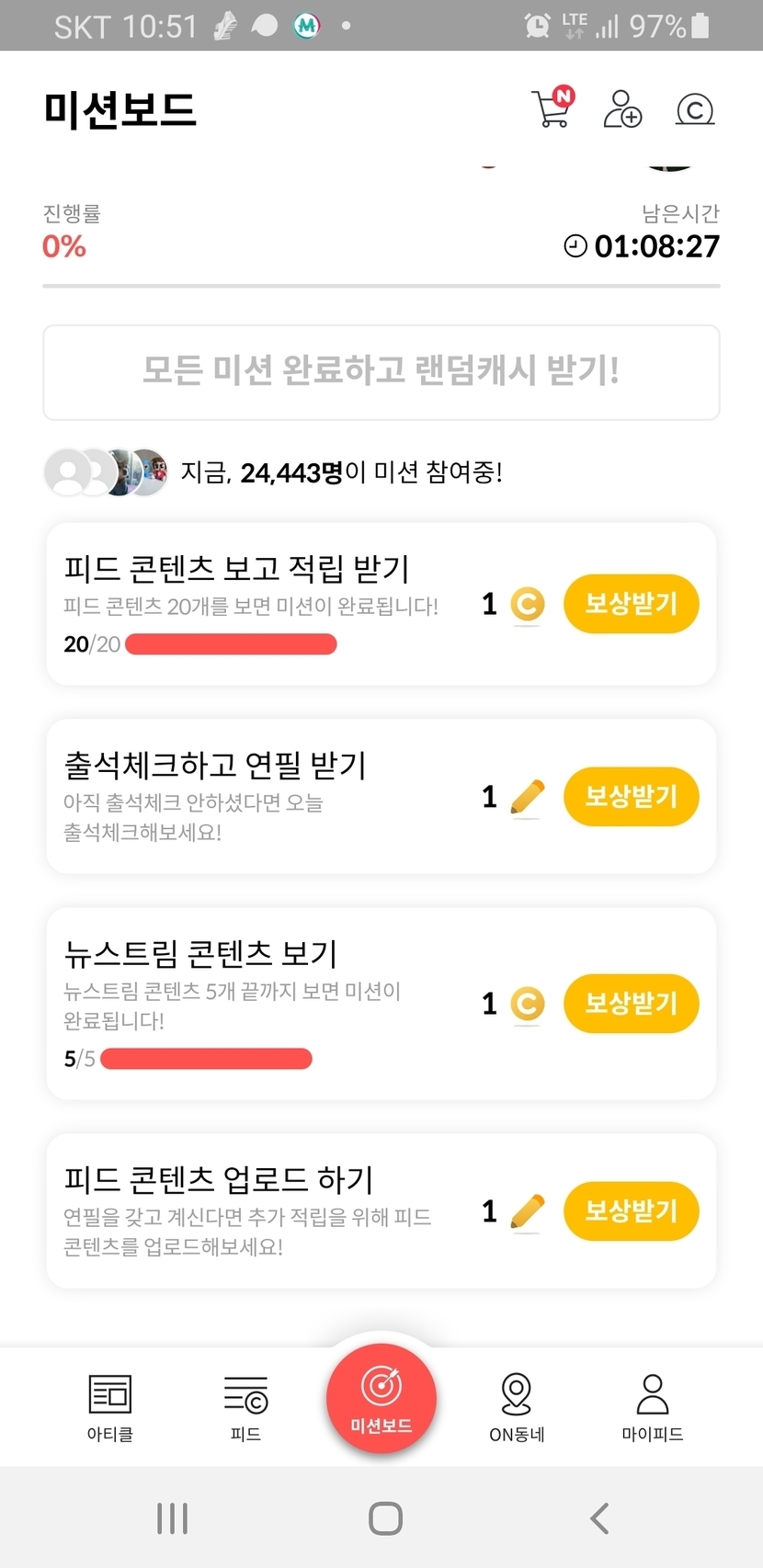
Task: Click the 20/20 feed mission progress bar
Action: pos(231,644)
